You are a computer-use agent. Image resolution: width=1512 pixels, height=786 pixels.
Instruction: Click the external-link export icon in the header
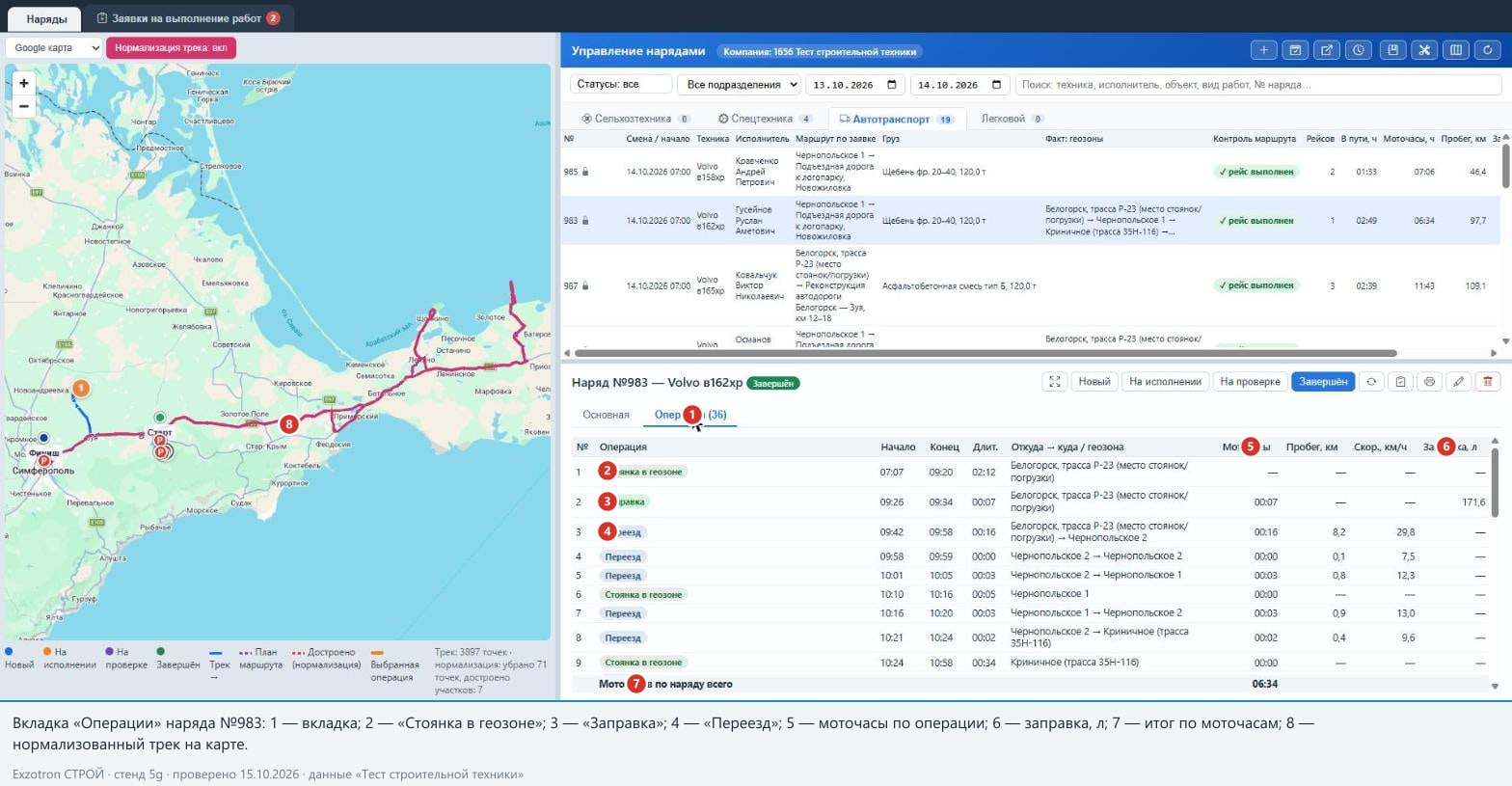[1327, 50]
